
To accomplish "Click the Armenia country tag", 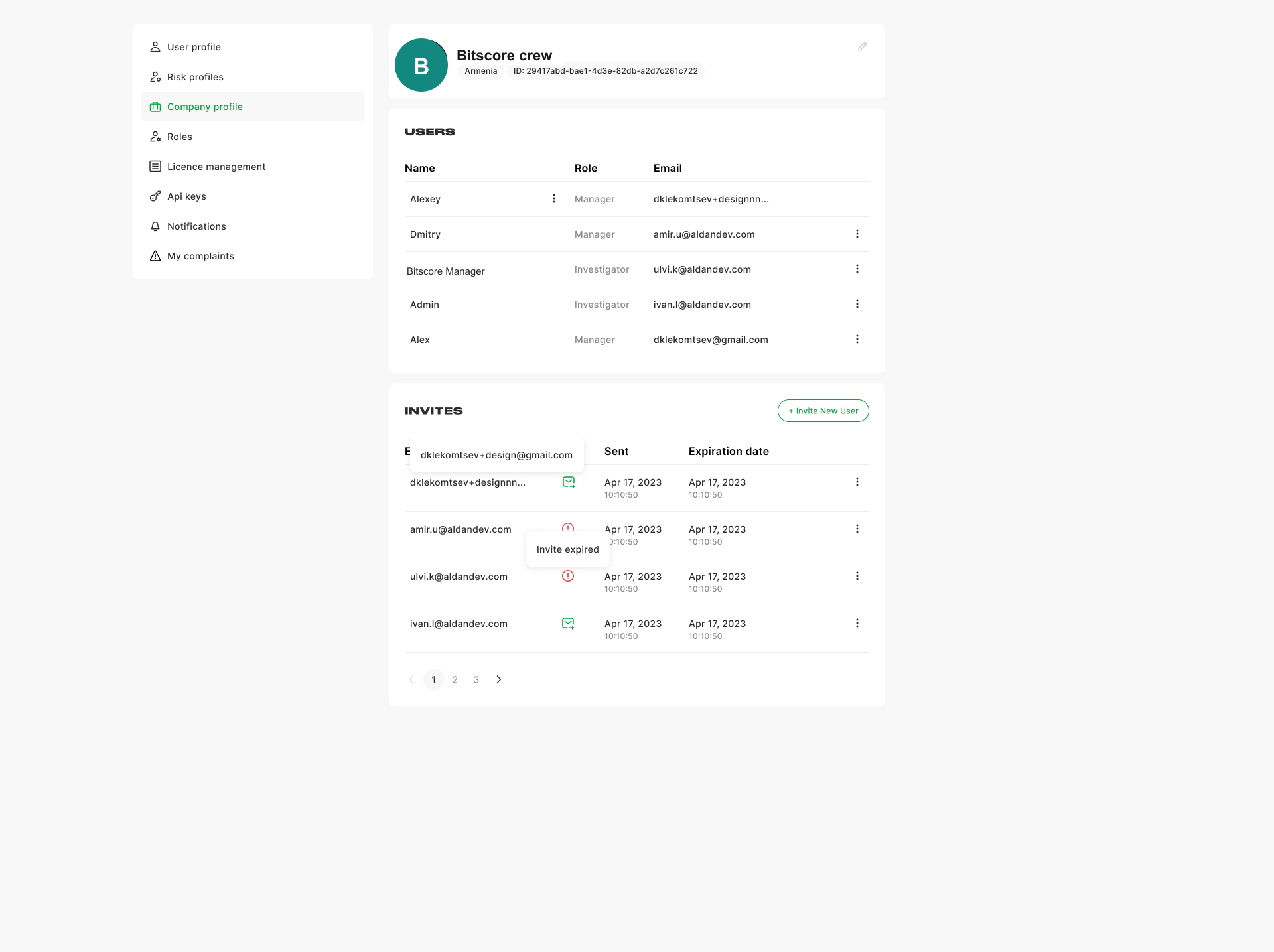I will pyautogui.click(x=481, y=71).
